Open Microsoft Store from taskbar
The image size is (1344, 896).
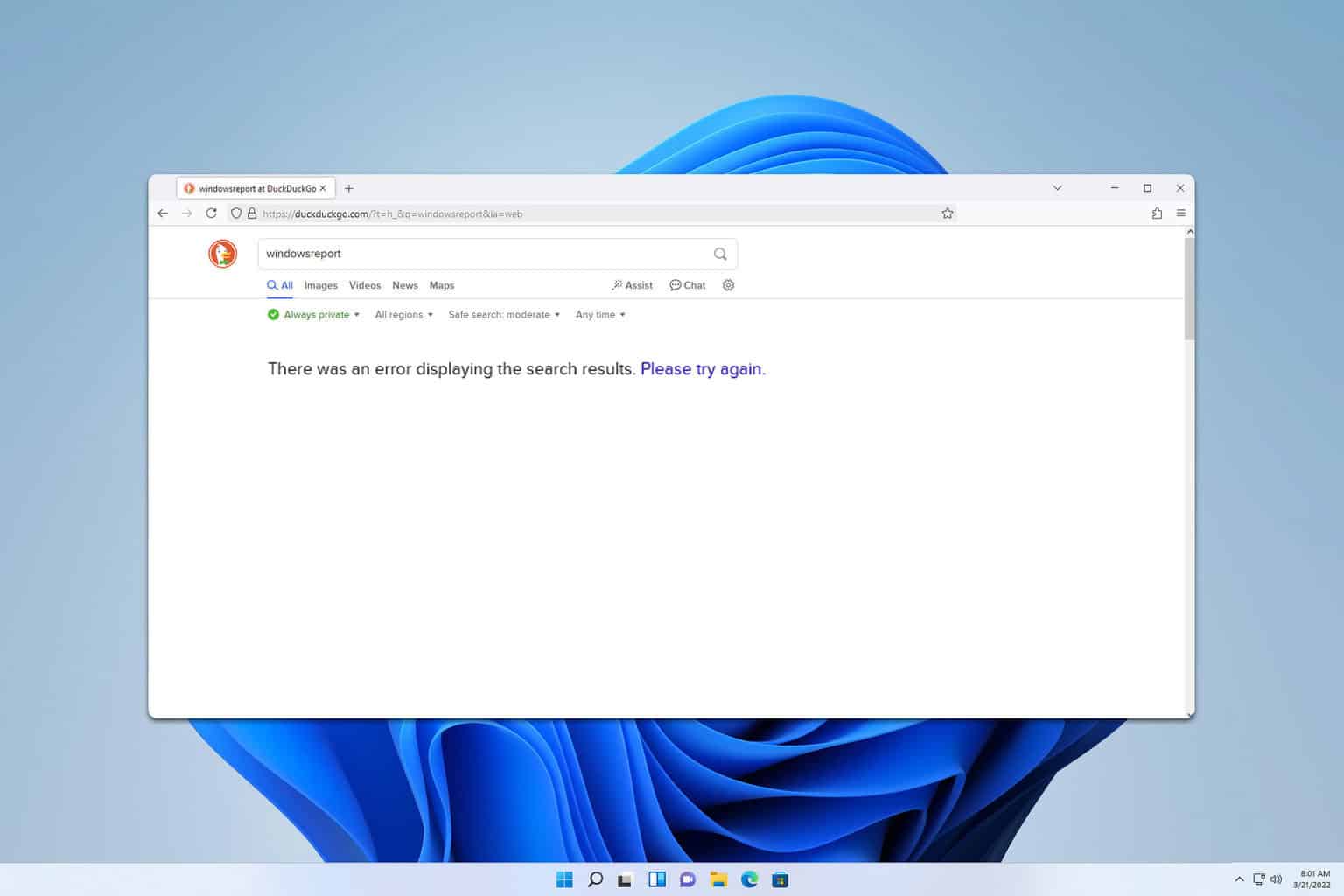780,879
